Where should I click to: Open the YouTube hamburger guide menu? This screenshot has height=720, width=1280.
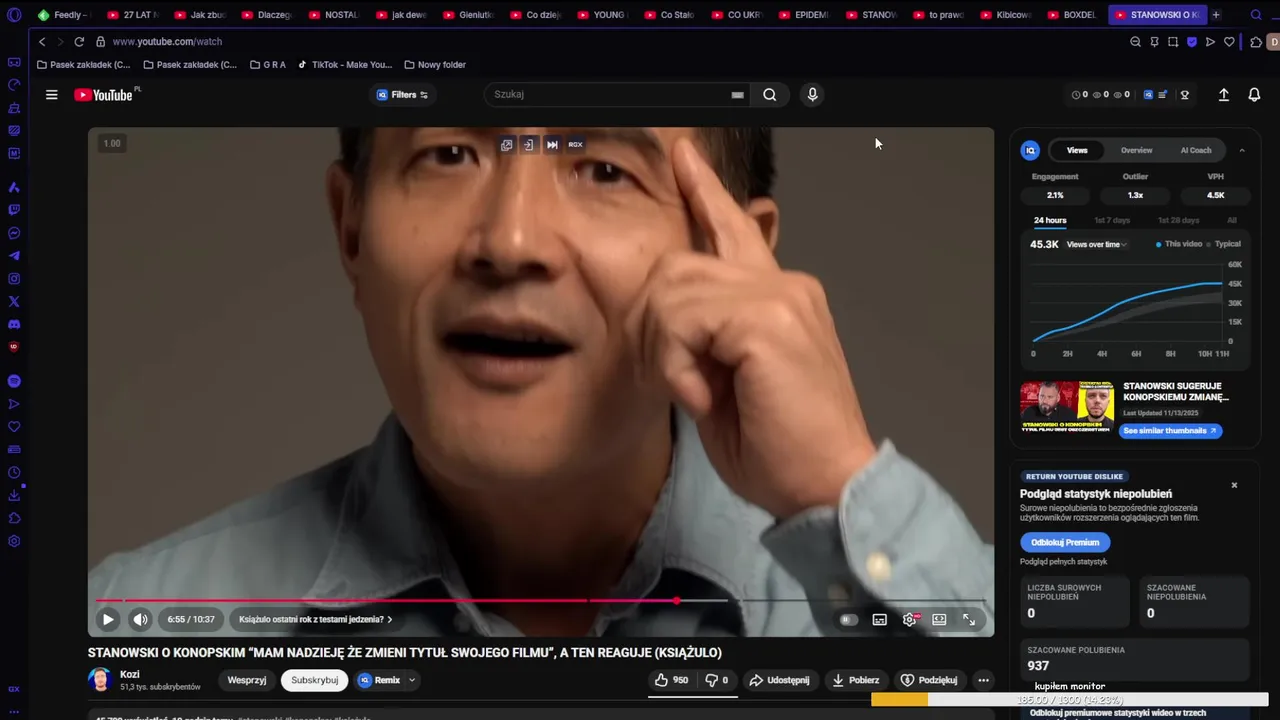point(52,95)
